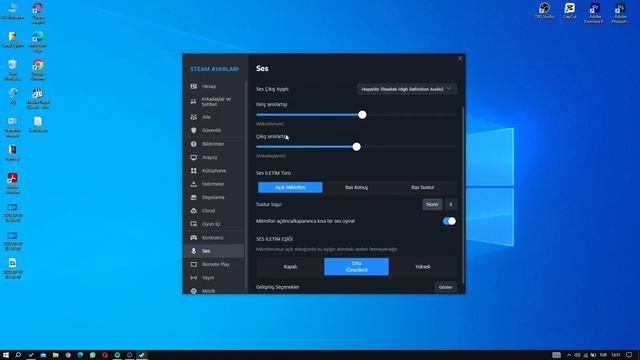Select Bas Sustur transmission type
The height and width of the screenshot is (360, 640).
coord(422,187)
